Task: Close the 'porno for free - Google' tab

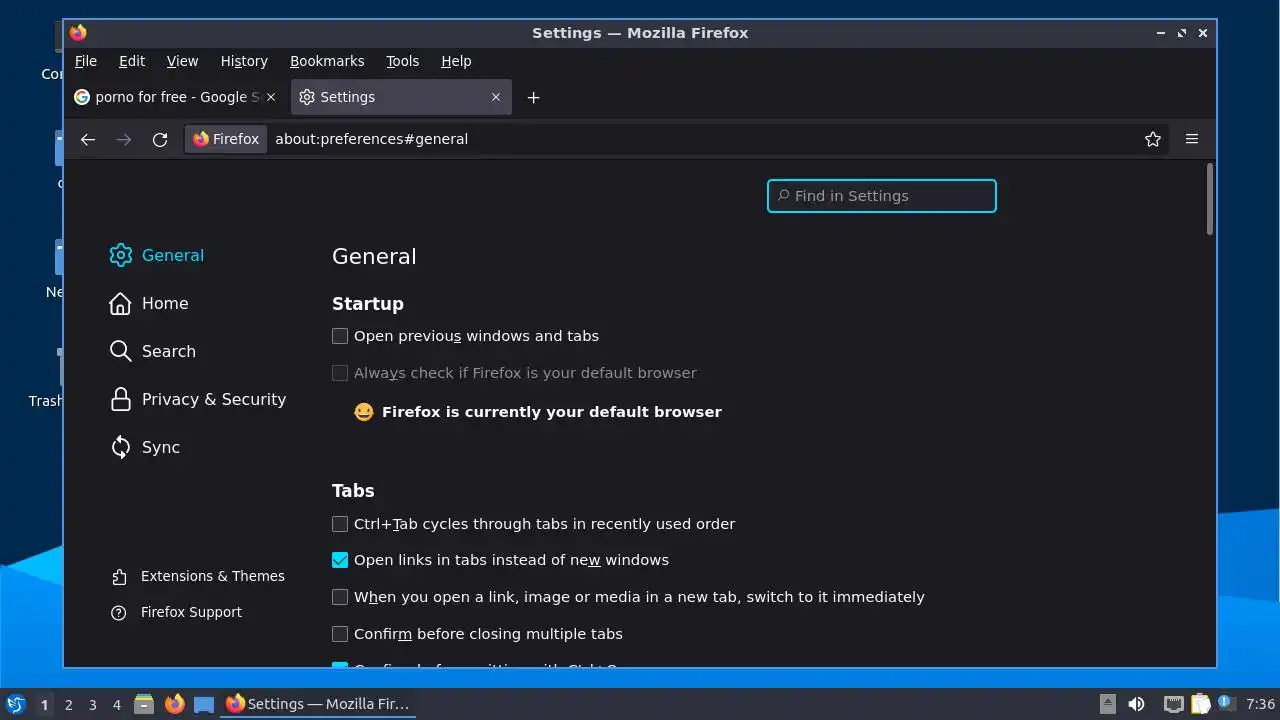Action: point(270,97)
